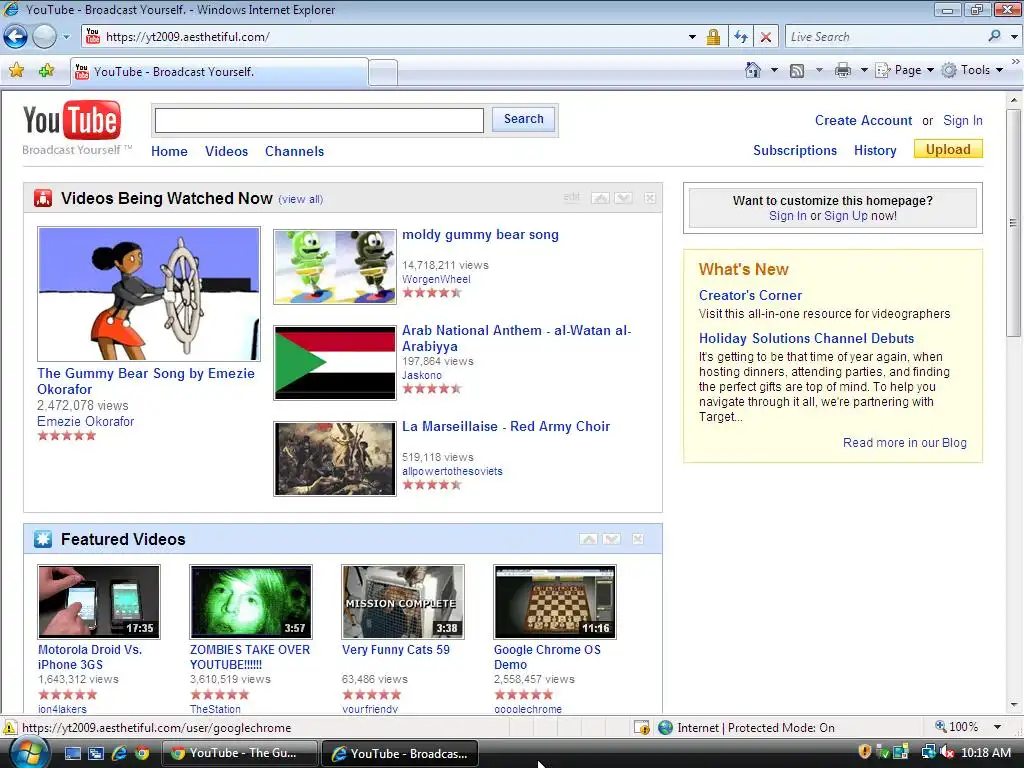Viewport: 1024px width, 768px height.
Task: Click the IE Back navigation button
Action: click(x=16, y=37)
